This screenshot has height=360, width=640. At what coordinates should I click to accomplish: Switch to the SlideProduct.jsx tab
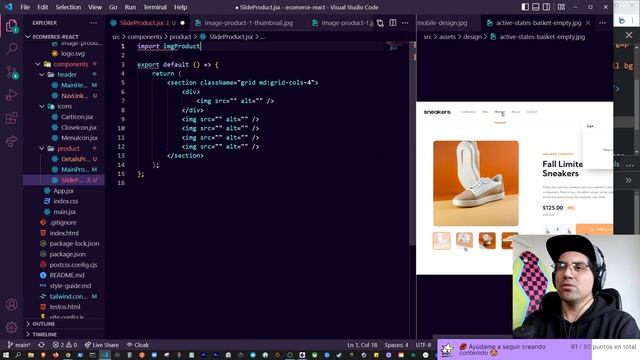click(x=148, y=23)
